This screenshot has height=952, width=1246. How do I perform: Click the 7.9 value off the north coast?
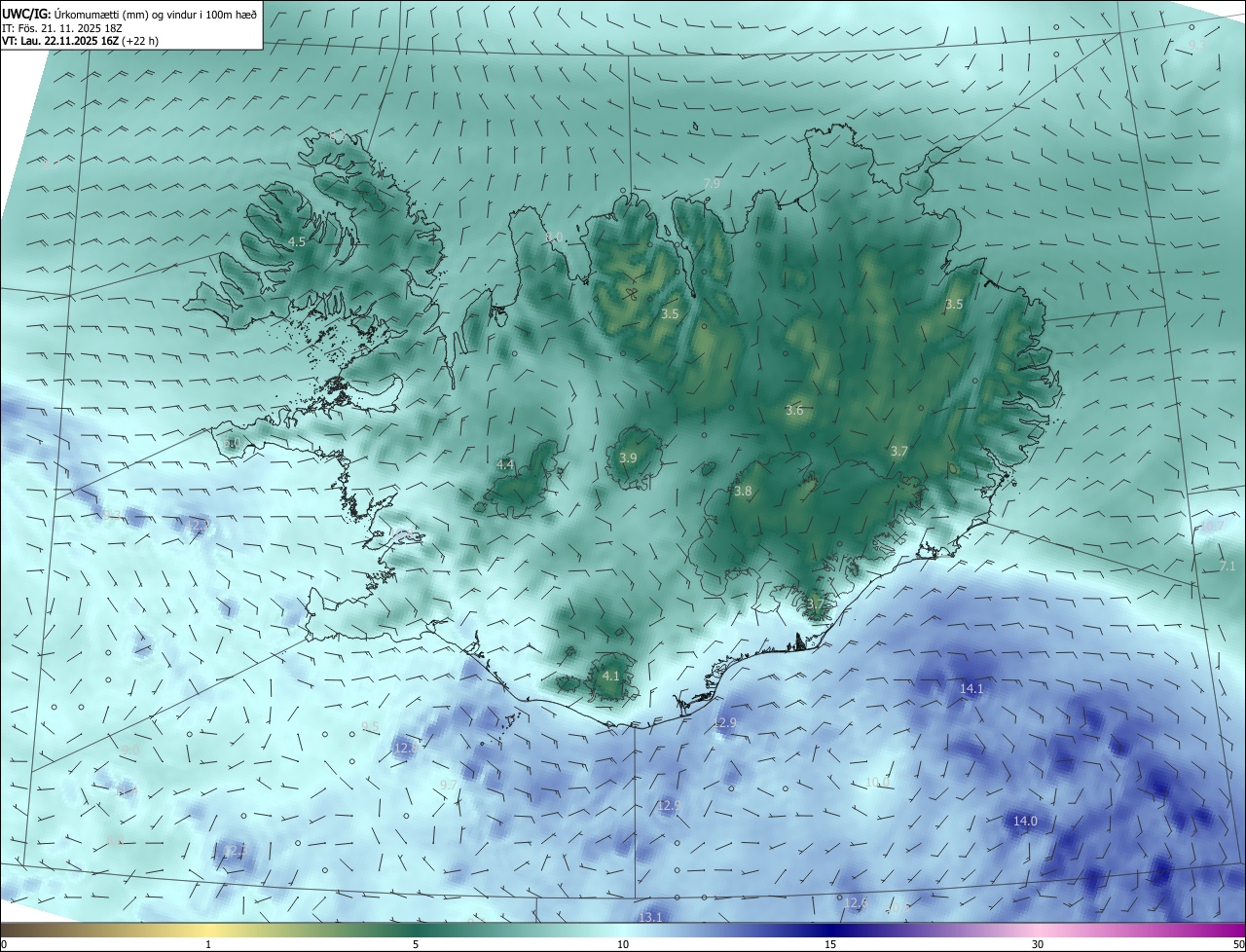pos(712,183)
